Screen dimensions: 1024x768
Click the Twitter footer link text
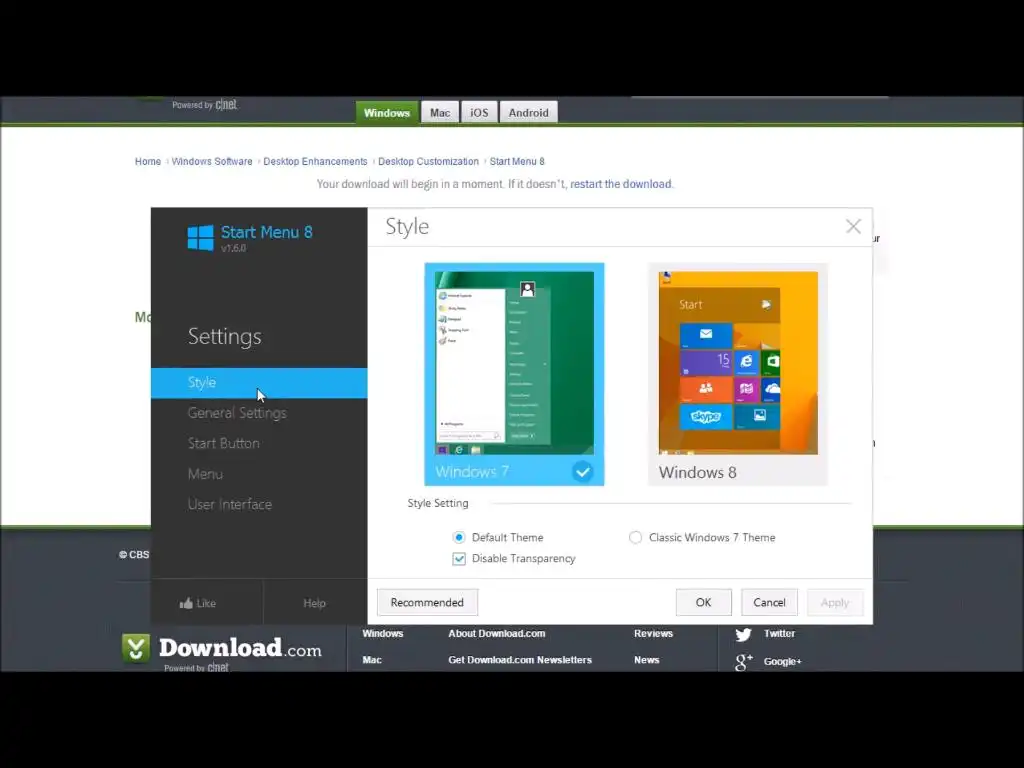click(780, 633)
